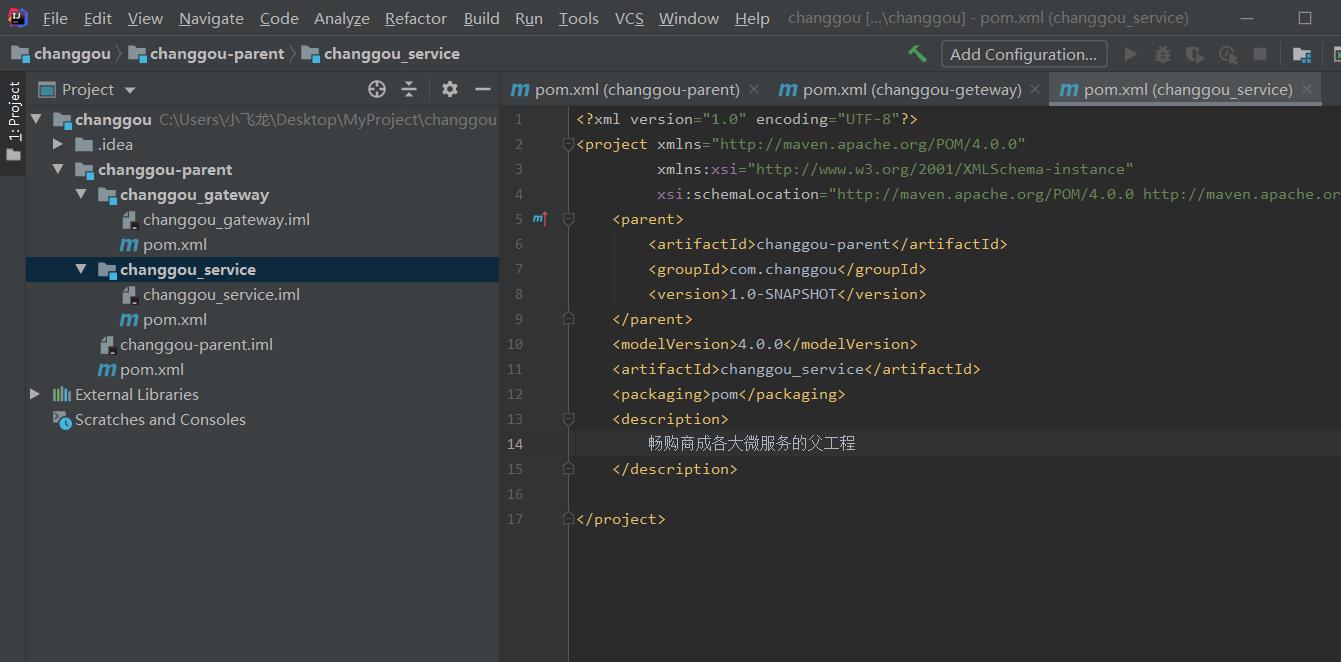Image resolution: width=1341 pixels, height=662 pixels.
Task: Select pom.xml under changgou_gateway
Action: pyautogui.click(x=175, y=244)
